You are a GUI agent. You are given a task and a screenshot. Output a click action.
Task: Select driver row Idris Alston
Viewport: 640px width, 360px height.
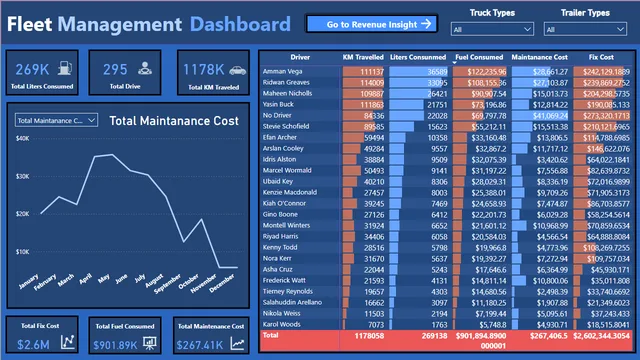pyautogui.click(x=446, y=160)
